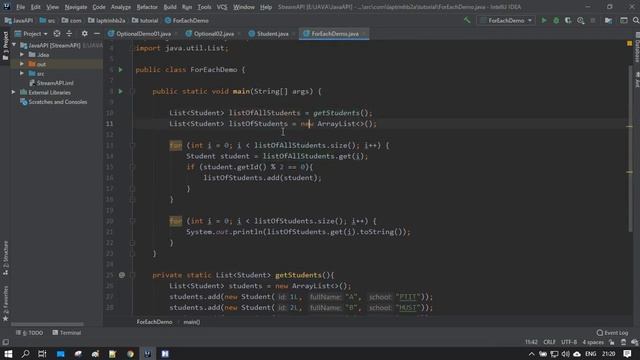
Task: Click main() in the editor breadcrumb
Action: point(191,322)
